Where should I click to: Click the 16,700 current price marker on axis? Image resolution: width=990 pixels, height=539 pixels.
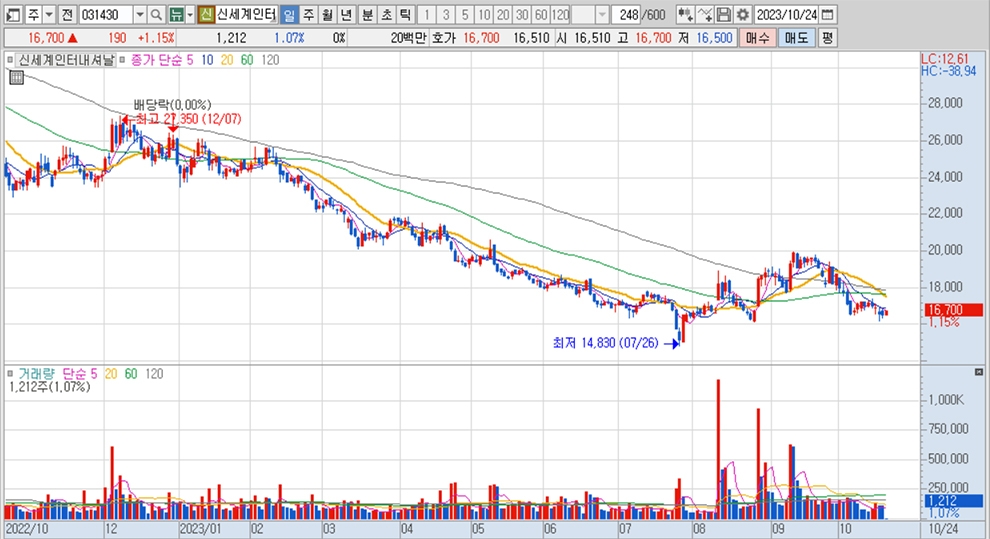coord(943,310)
